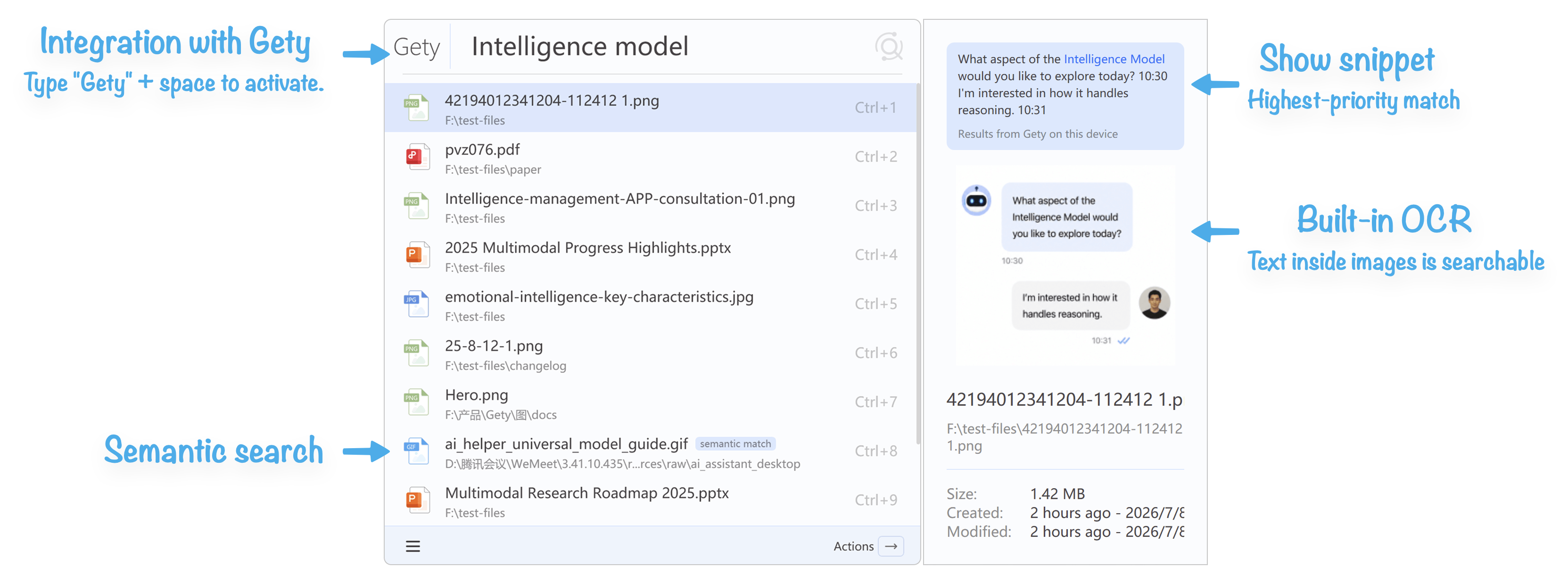Click the semantic match badge
Screen dimensions: 1568x584
[734, 444]
